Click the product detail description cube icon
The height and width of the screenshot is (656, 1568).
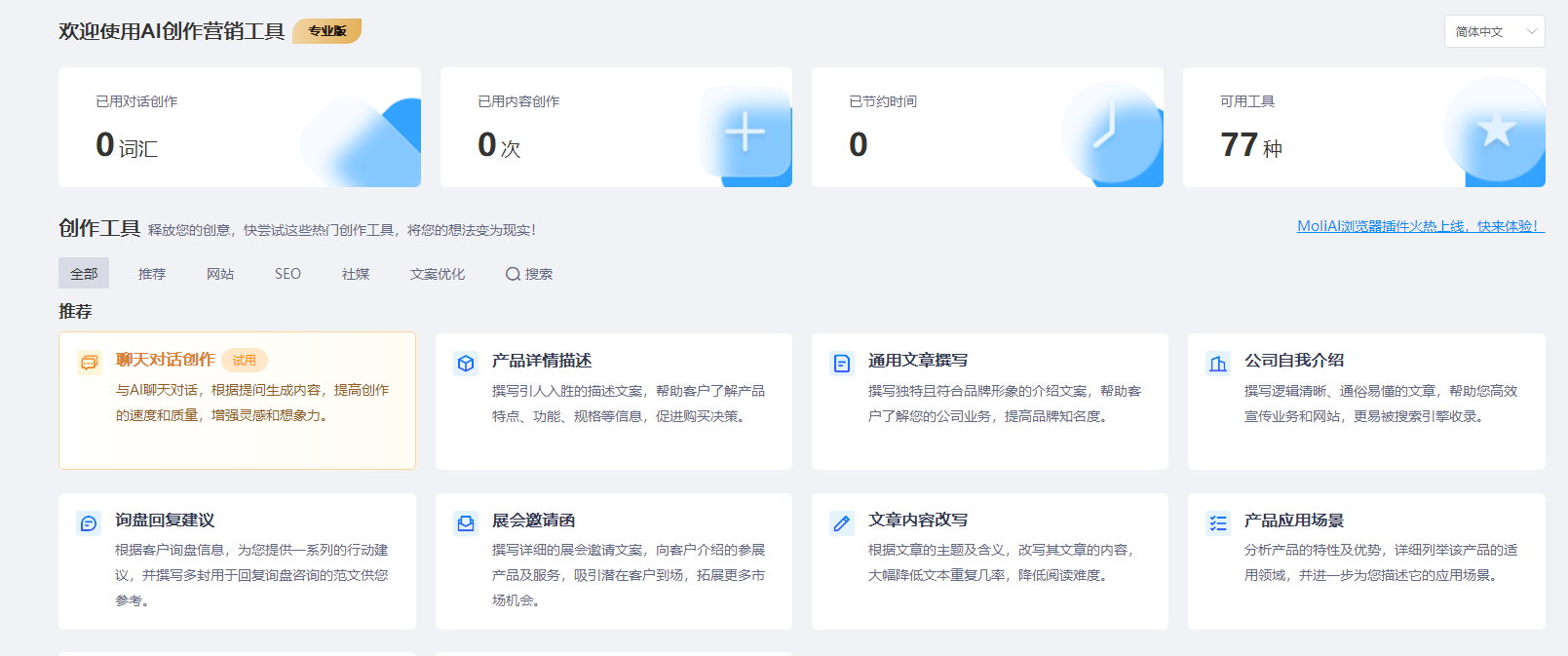(x=466, y=364)
